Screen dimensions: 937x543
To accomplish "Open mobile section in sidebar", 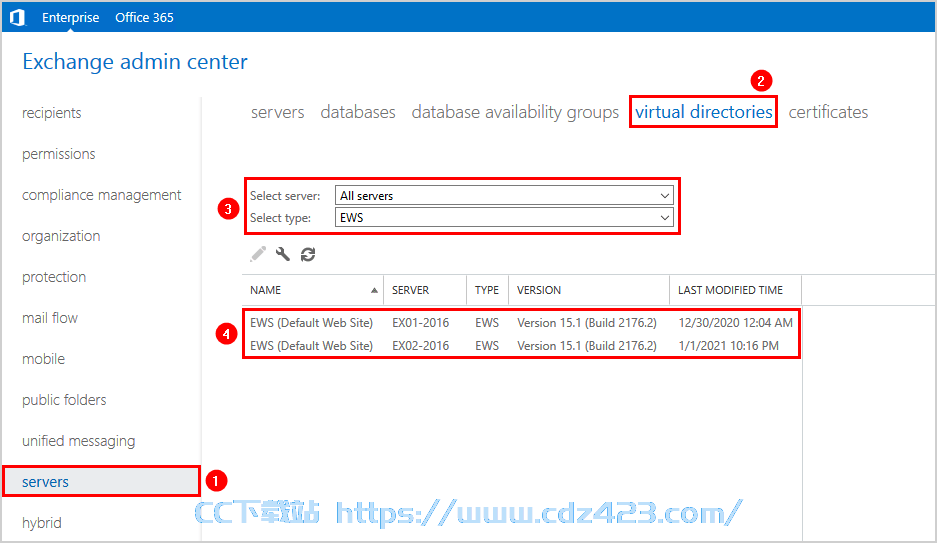I will (x=44, y=359).
